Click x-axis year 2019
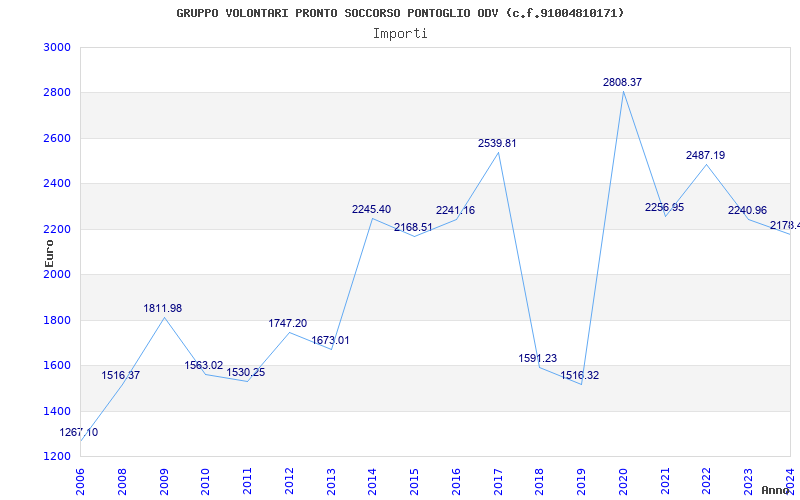This screenshot has width=800, height=500. click(x=582, y=481)
